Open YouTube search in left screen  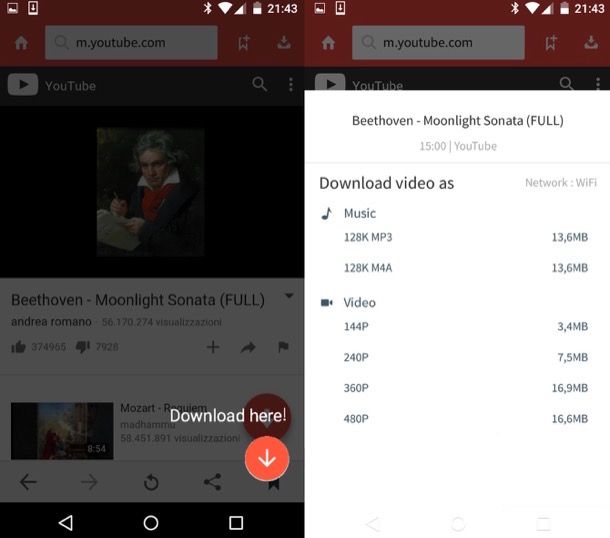pyautogui.click(x=259, y=84)
